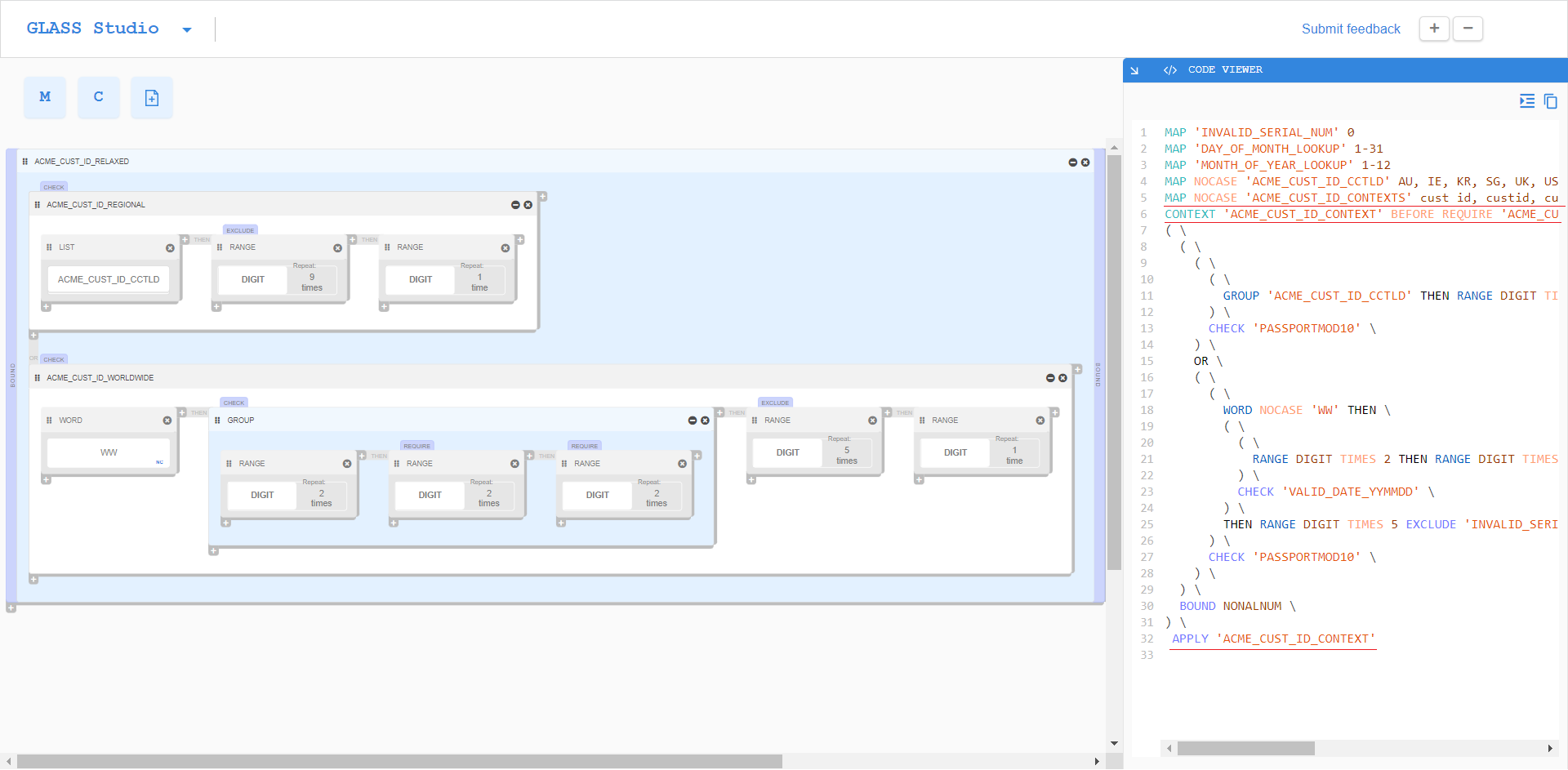Delete the ACME_CUST_ID_RELAXED block
The width and height of the screenshot is (1568, 770).
pyautogui.click(x=1085, y=162)
